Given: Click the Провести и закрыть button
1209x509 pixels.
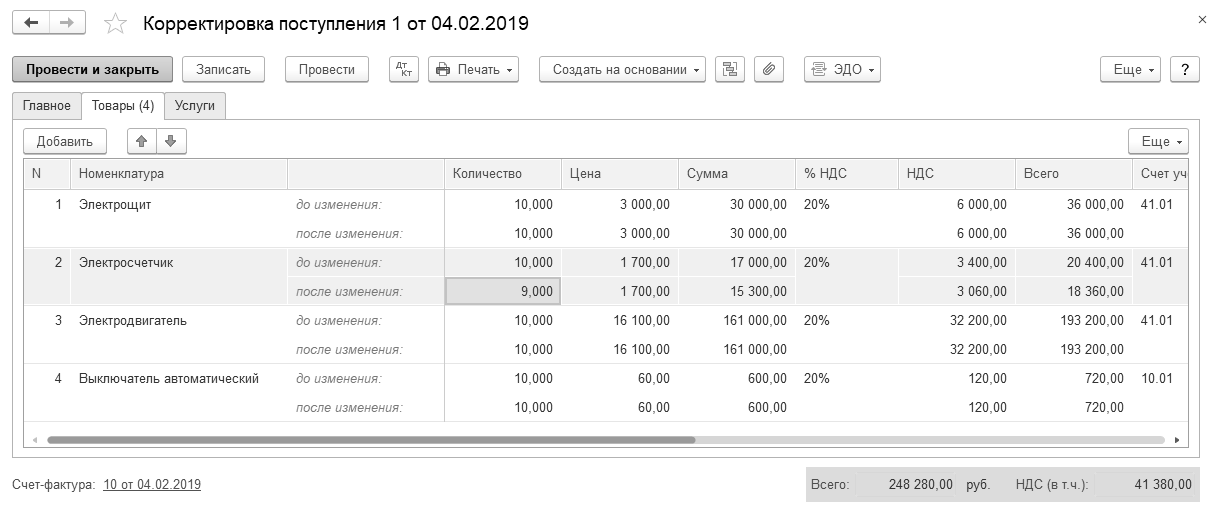Looking at the screenshot, I should coord(92,69).
